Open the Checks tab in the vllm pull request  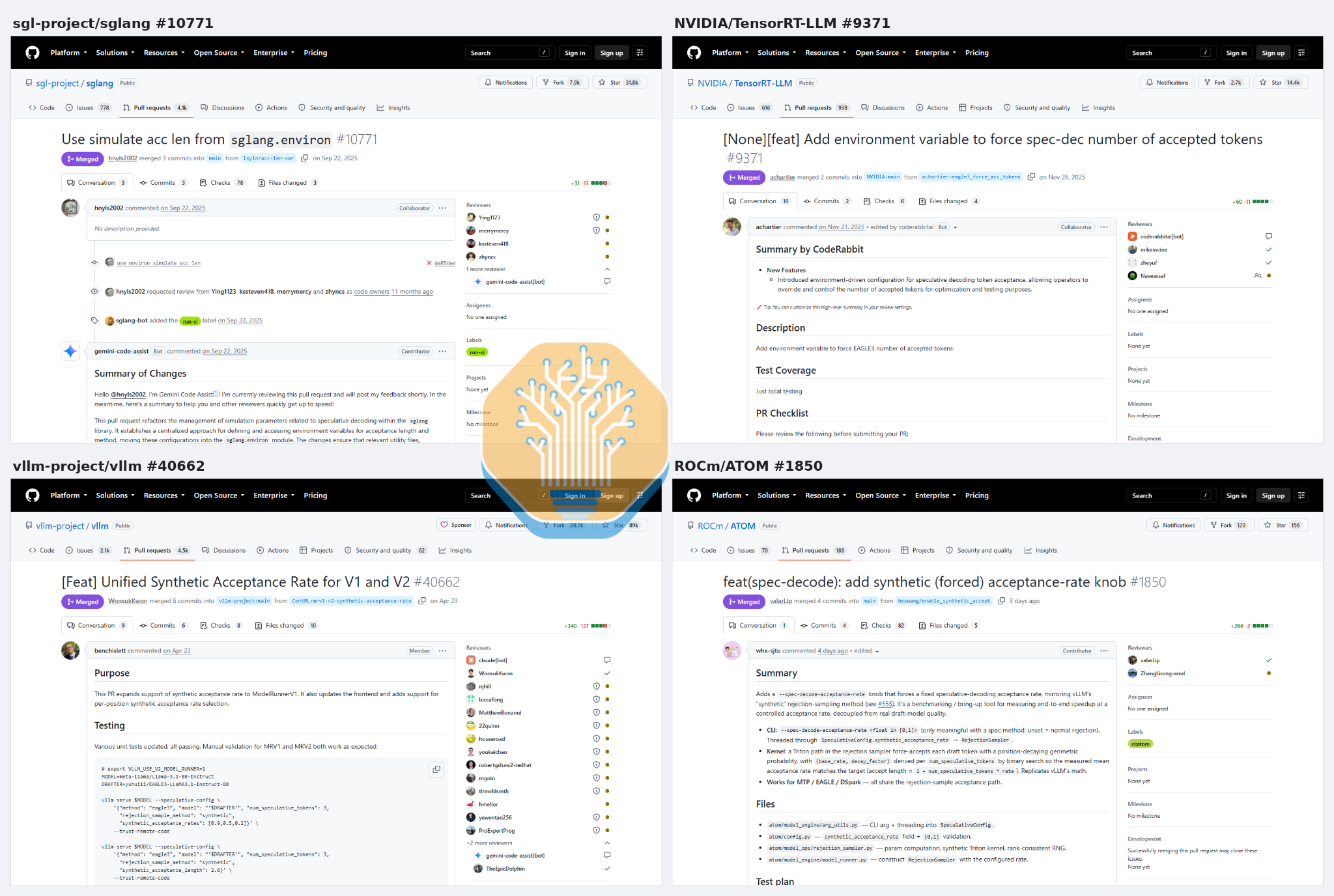[x=221, y=626]
